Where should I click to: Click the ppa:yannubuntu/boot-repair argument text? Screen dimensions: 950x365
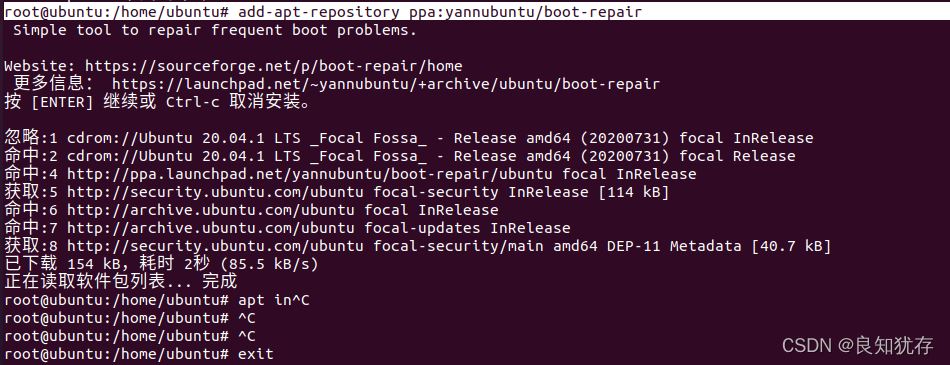522,12
